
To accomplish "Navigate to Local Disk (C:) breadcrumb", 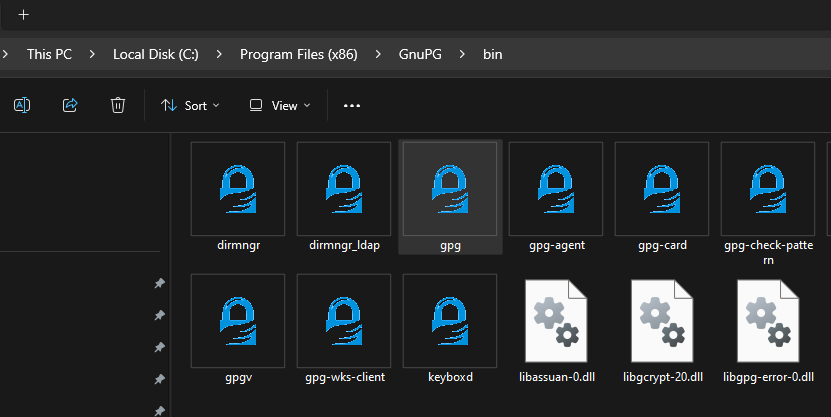I will pos(156,54).
